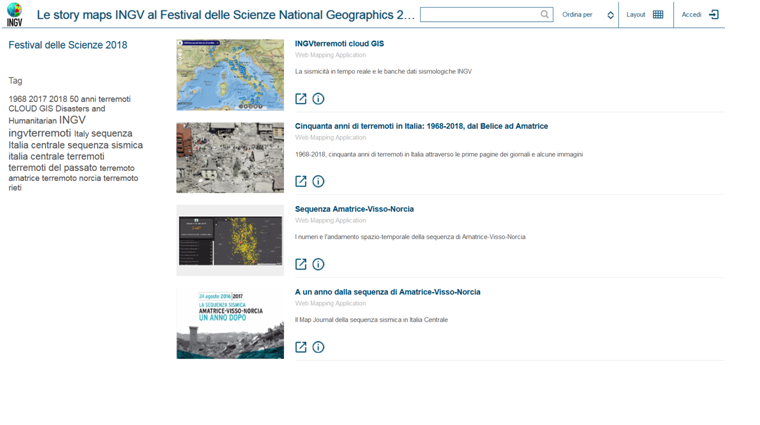Image resolution: width=760 pixels, height=425 pixels.
Task: Show info for A un anno dalla sequenza
Action: tap(318, 347)
